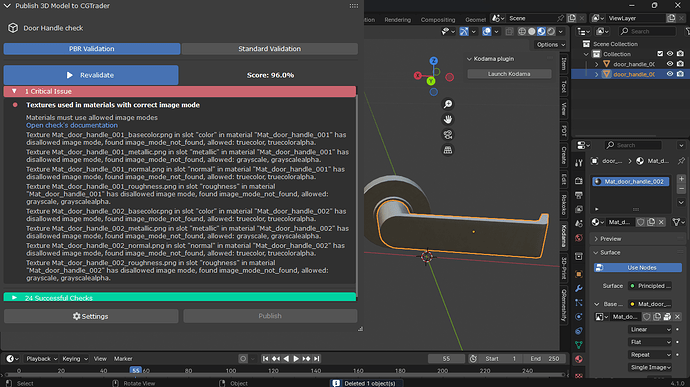The height and width of the screenshot is (387, 690).
Task: Toggle X-ray display icon in viewport header
Action: click(509, 31)
